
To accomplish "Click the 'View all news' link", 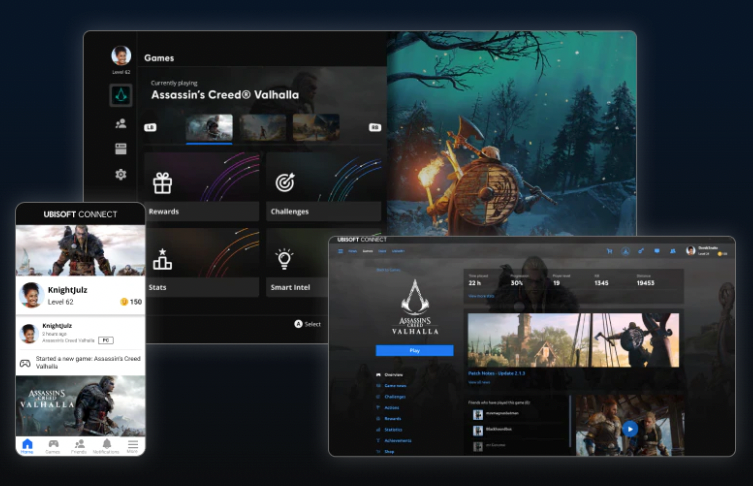I will click(479, 382).
